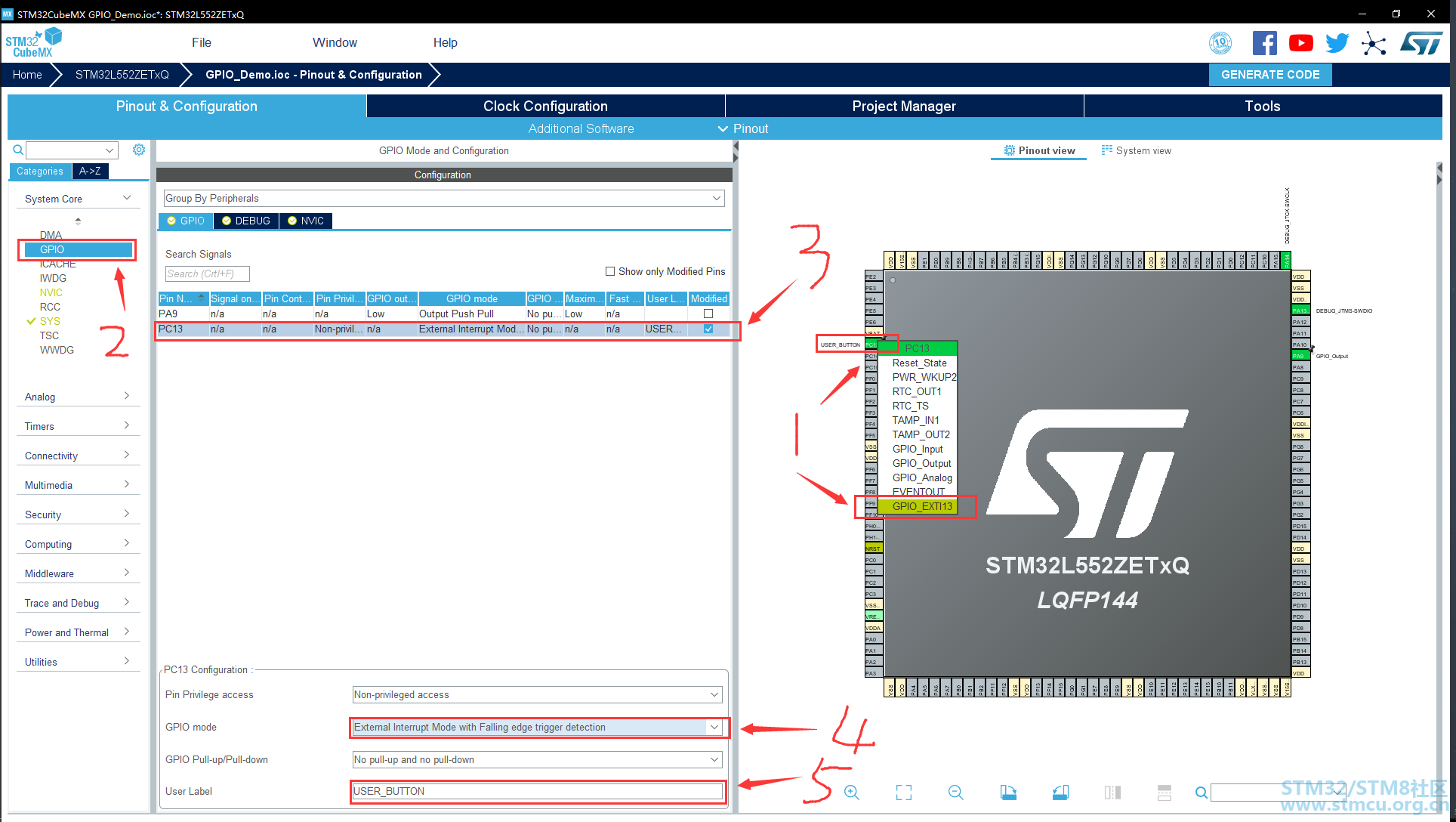Open the Facebook link icon
Screen dimensions: 1456x822
tap(1265, 43)
